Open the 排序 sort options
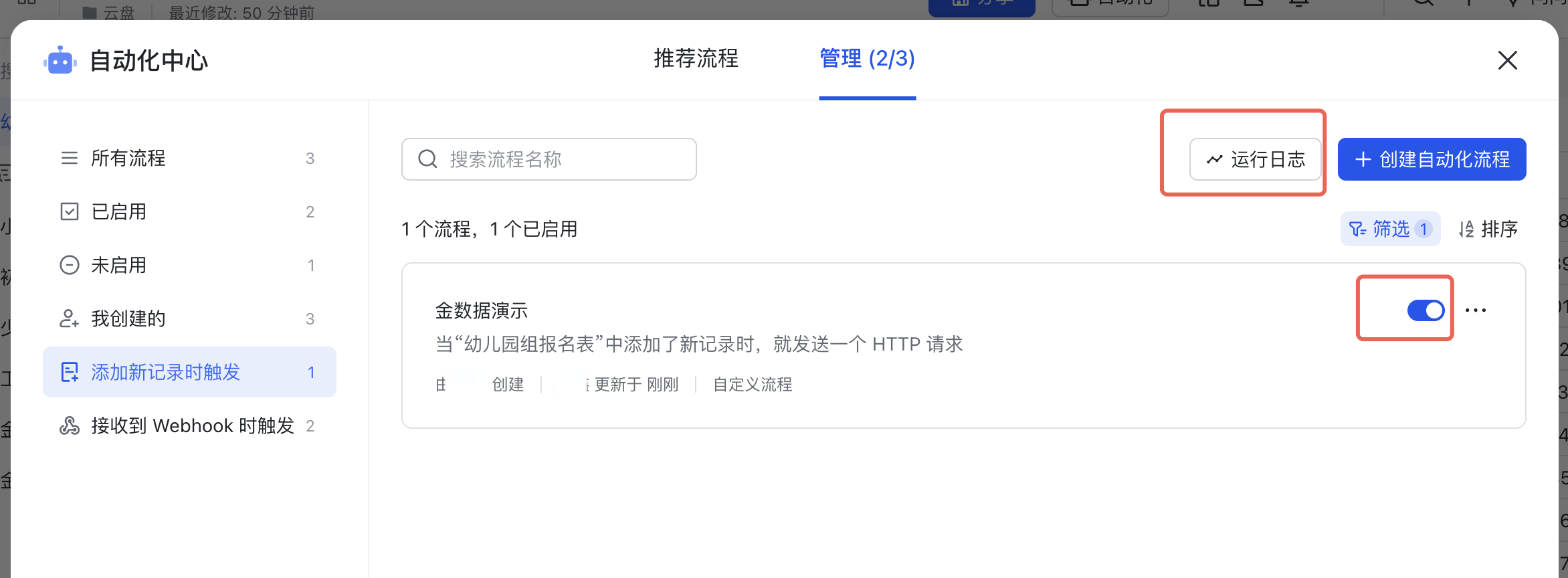 coord(1488,229)
